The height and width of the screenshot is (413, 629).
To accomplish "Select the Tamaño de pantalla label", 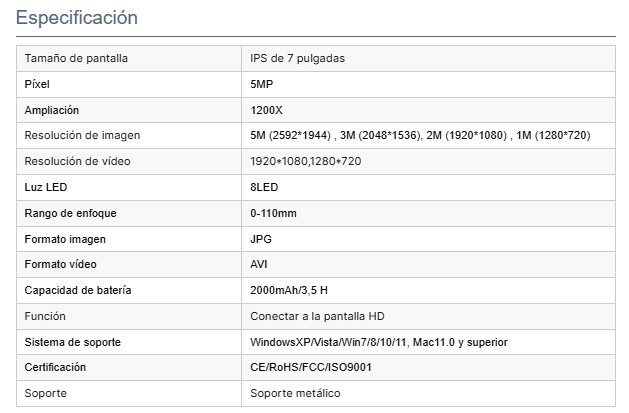I will coord(75,58).
